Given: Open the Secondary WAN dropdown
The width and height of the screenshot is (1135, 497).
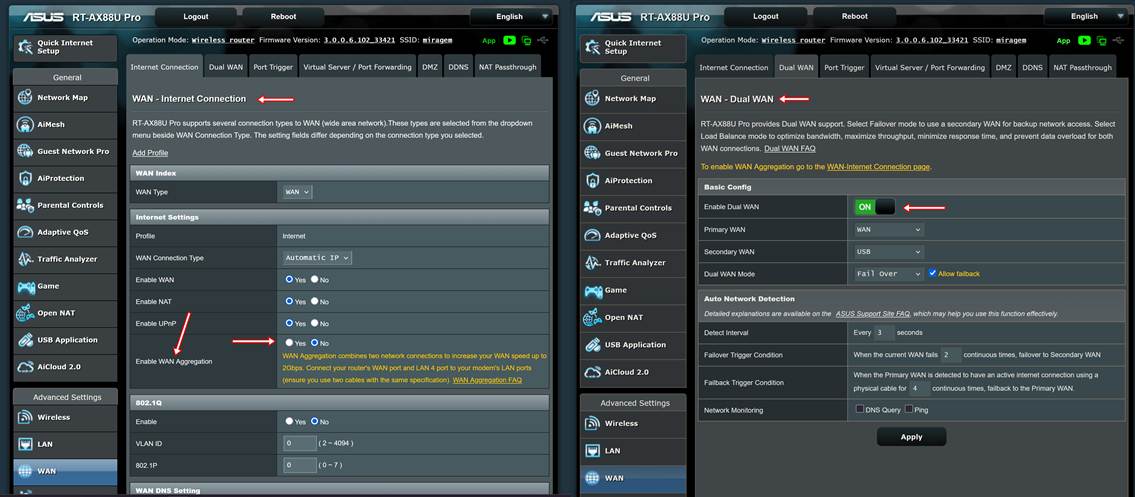Looking at the screenshot, I should [888, 252].
